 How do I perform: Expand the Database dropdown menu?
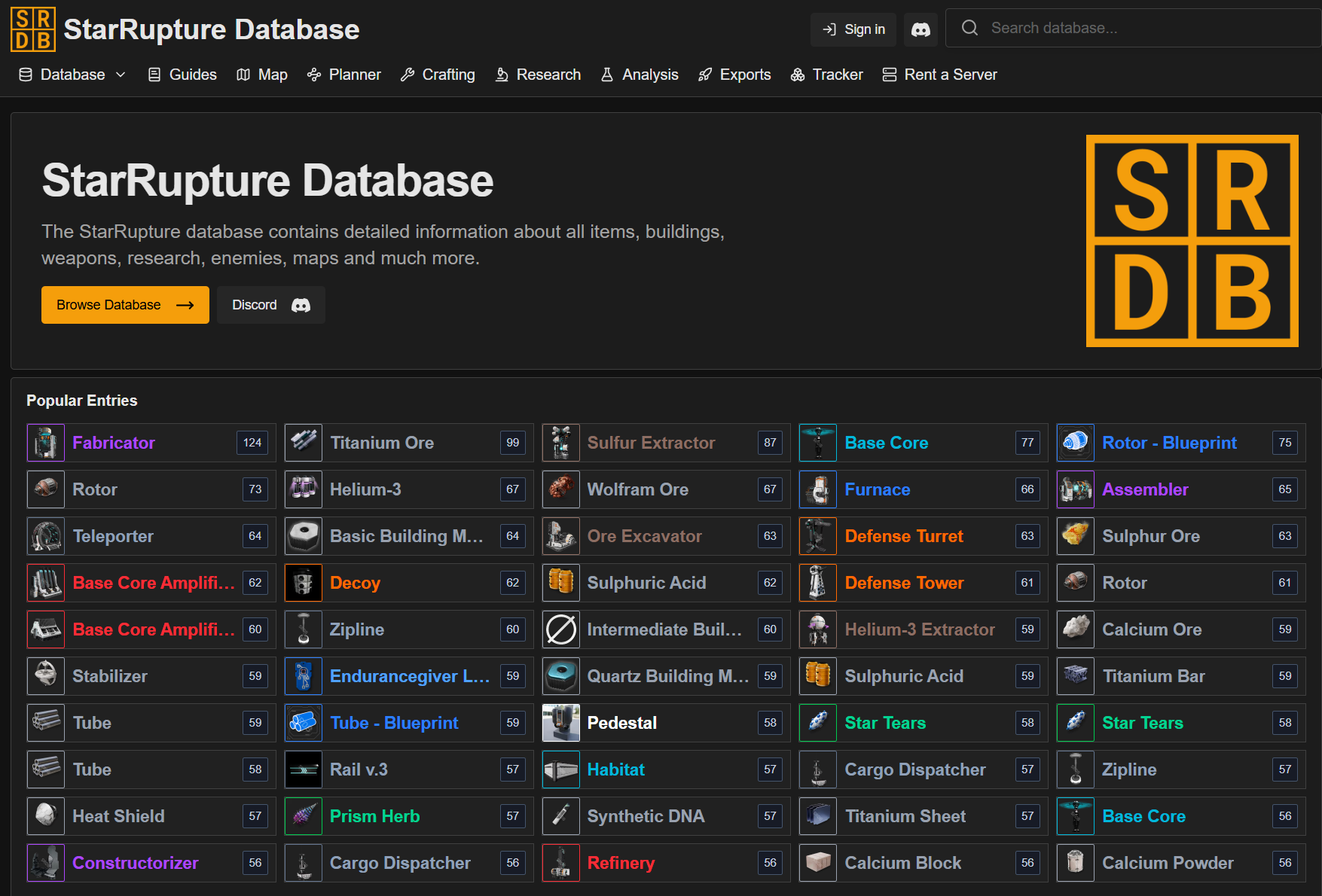click(72, 75)
